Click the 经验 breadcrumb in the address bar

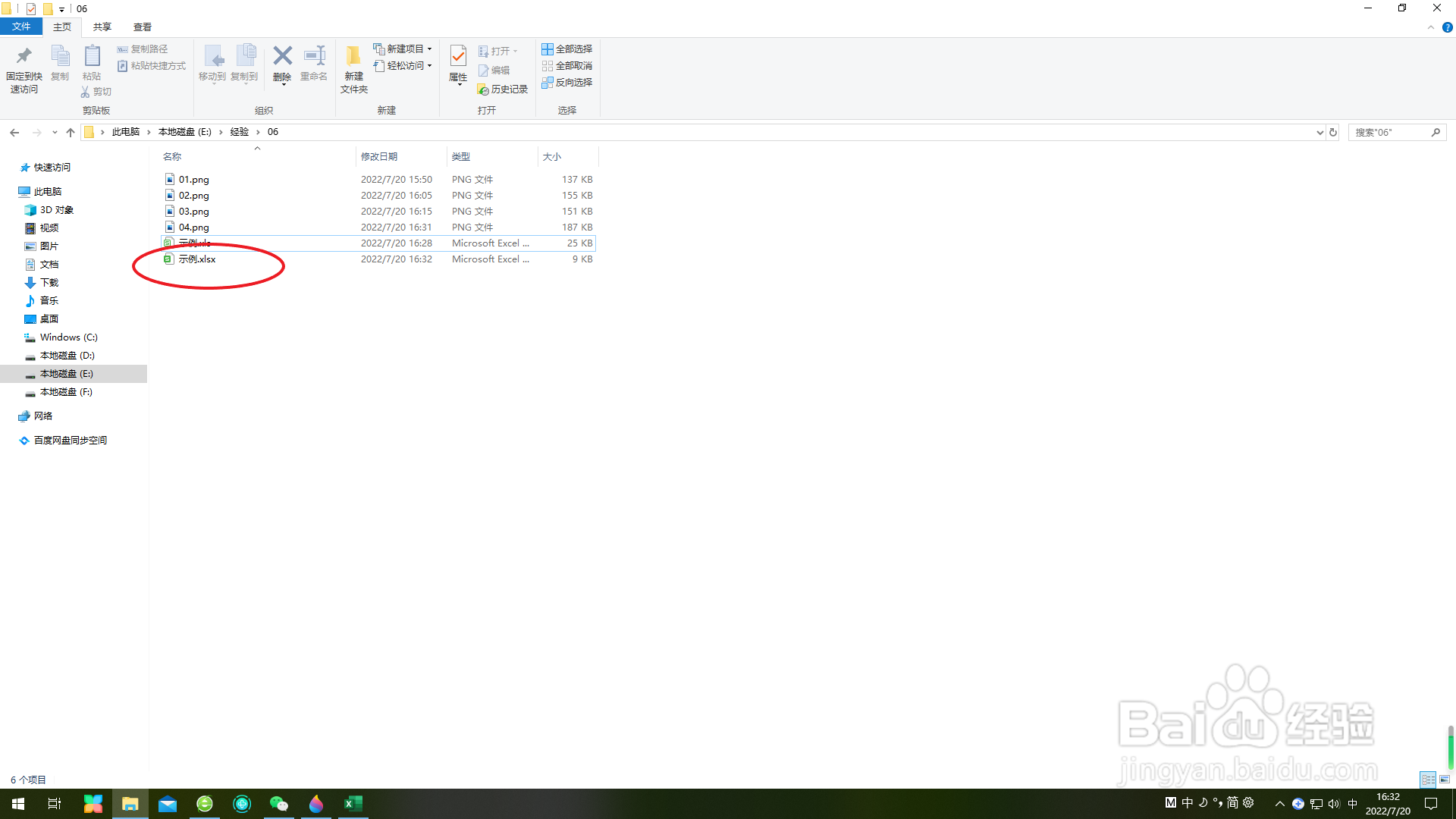[x=240, y=132]
